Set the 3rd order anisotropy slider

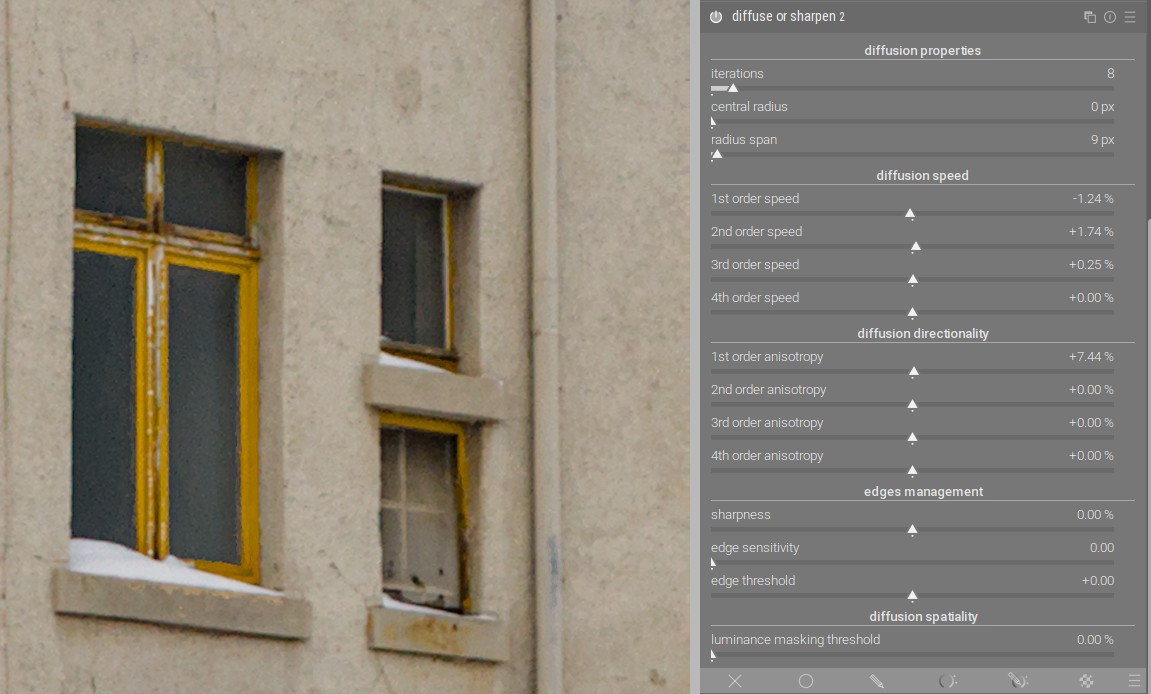click(912, 438)
